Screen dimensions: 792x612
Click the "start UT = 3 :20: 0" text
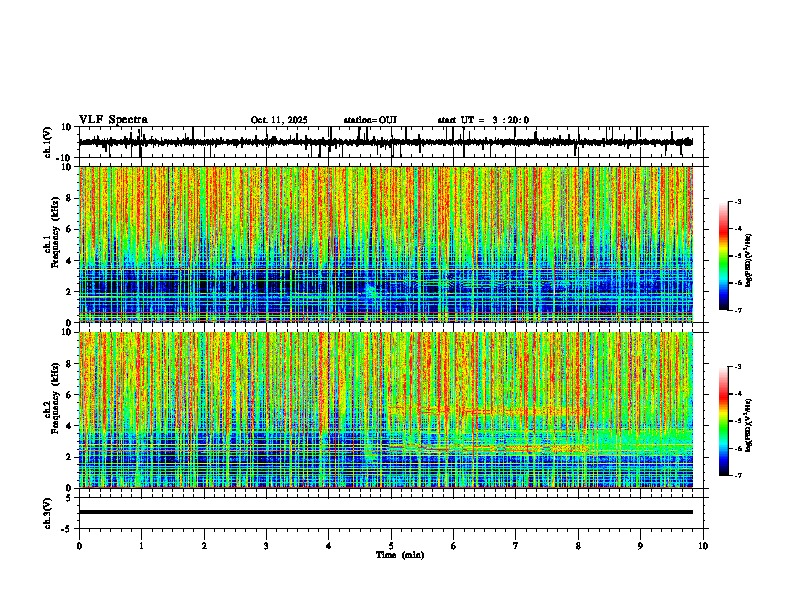click(483, 120)
